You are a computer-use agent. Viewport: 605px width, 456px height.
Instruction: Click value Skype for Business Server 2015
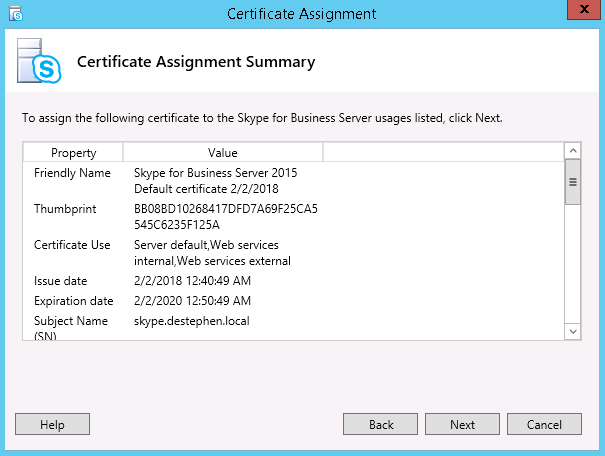coord(216,173)
